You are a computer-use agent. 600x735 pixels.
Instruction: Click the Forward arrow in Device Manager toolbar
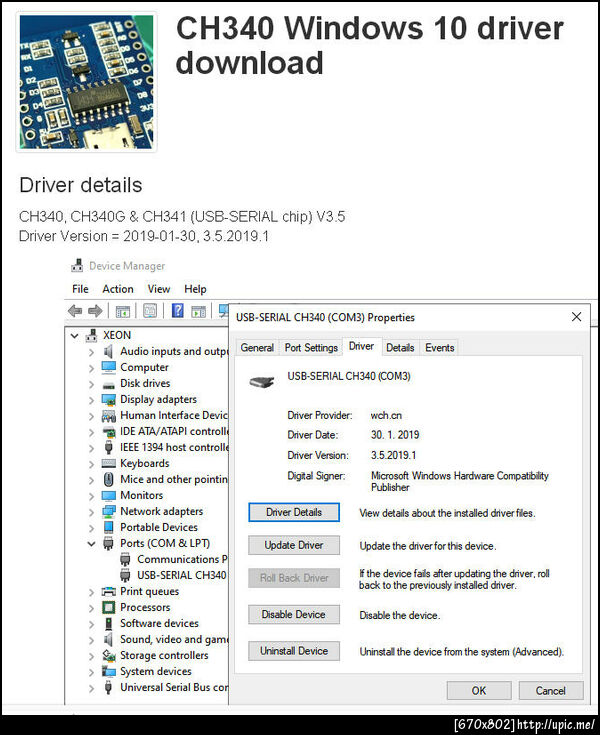click(x=95, y=311)
